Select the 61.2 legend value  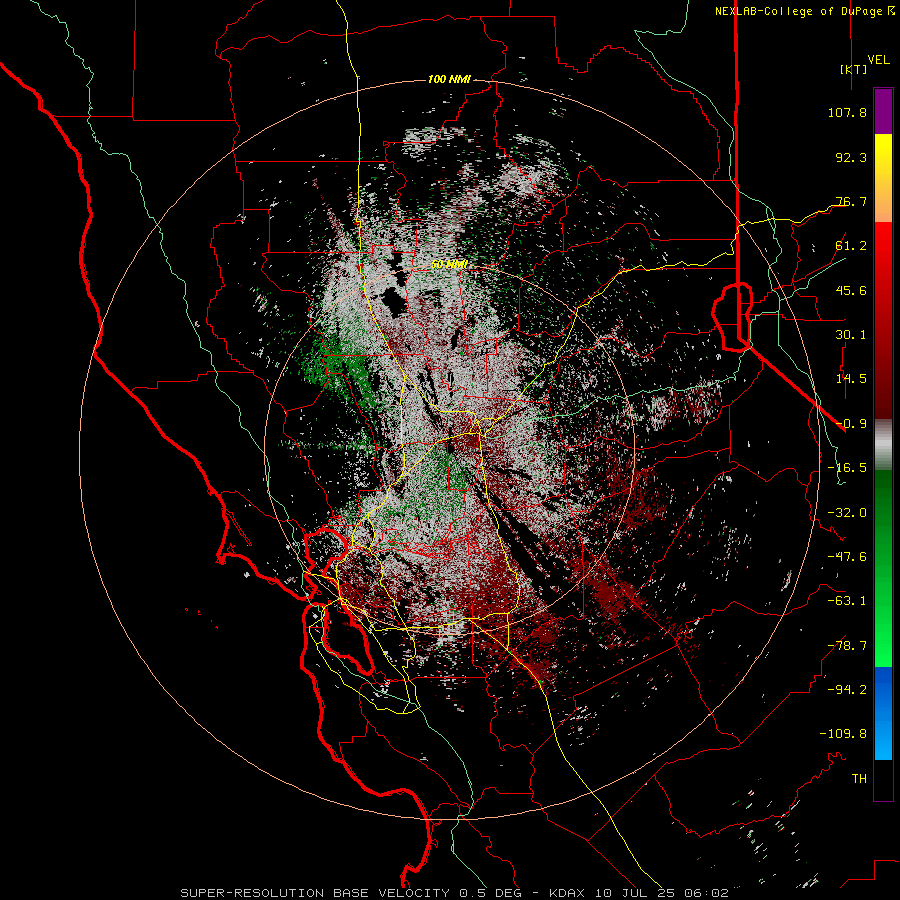pos(851,246)
